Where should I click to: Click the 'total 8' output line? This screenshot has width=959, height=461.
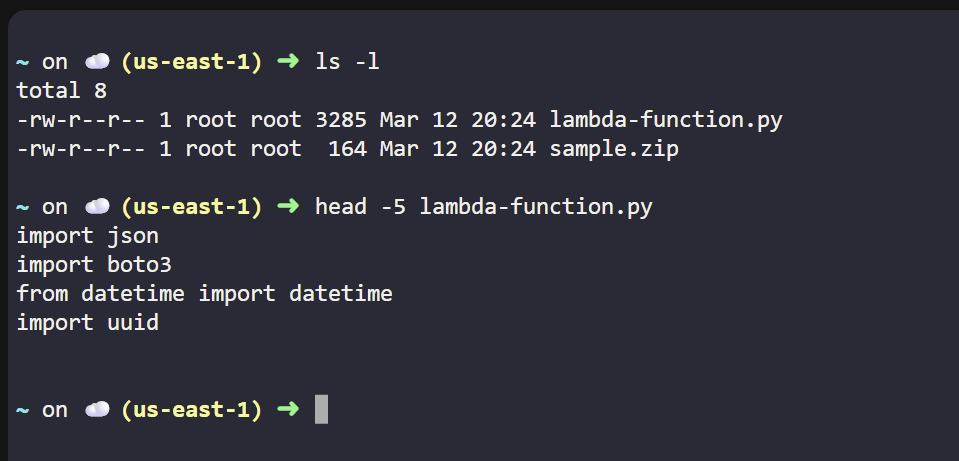tap(61, 91)
